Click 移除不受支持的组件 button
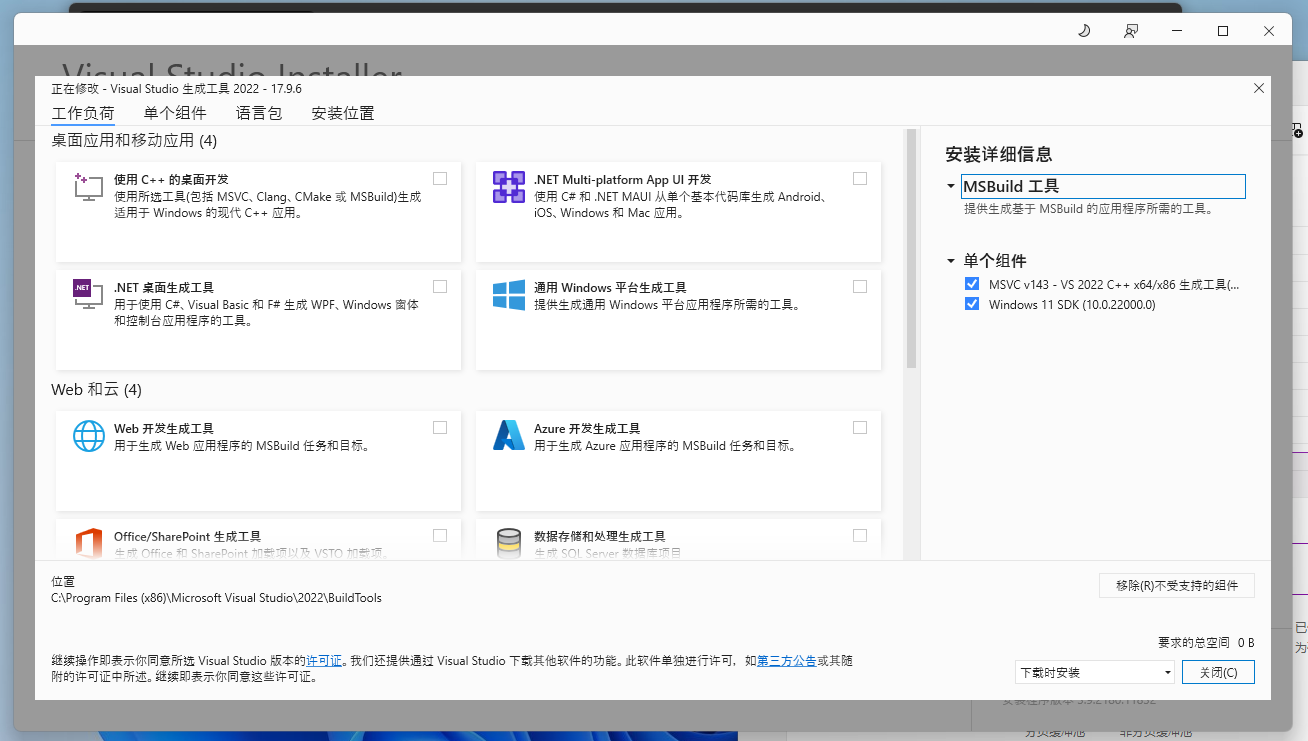This screenshot has width=1308, height=741. (1177, 586)
